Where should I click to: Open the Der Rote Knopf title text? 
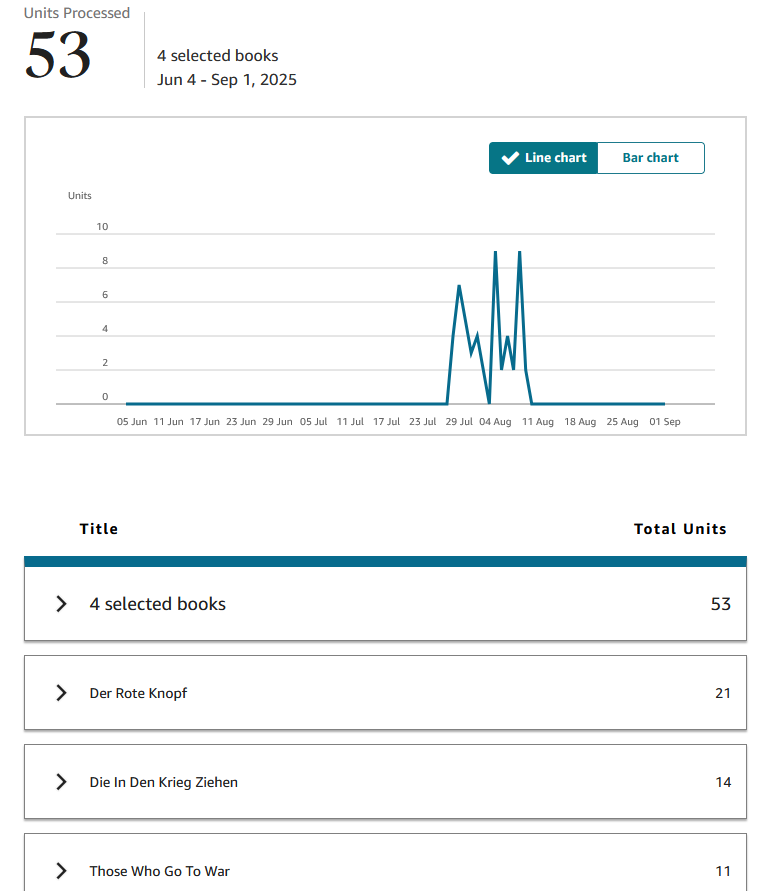pyautogui.click(x=138, y=693)
